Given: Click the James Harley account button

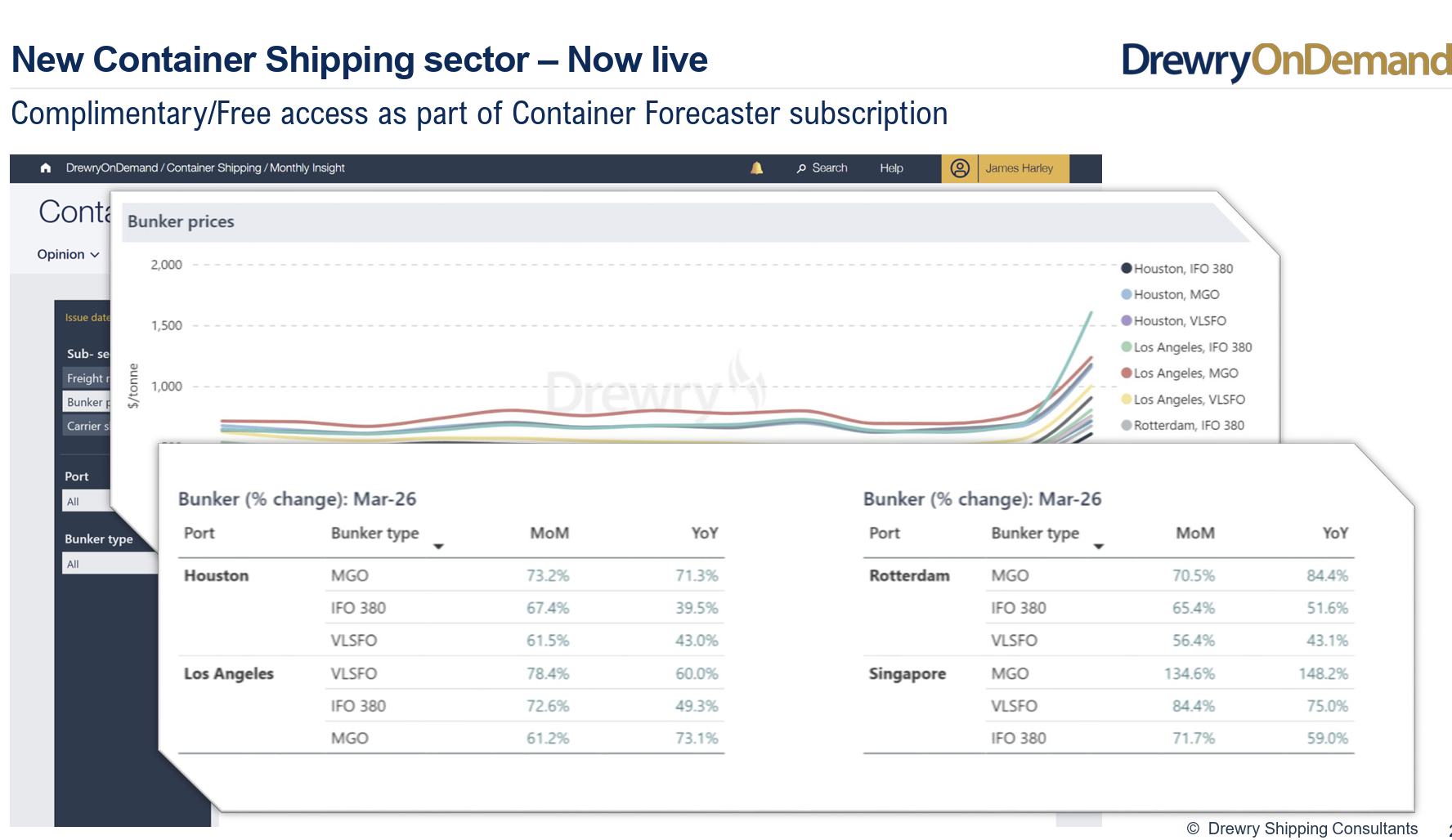Looking at the screenshot, I should (x=1019, y=168).
